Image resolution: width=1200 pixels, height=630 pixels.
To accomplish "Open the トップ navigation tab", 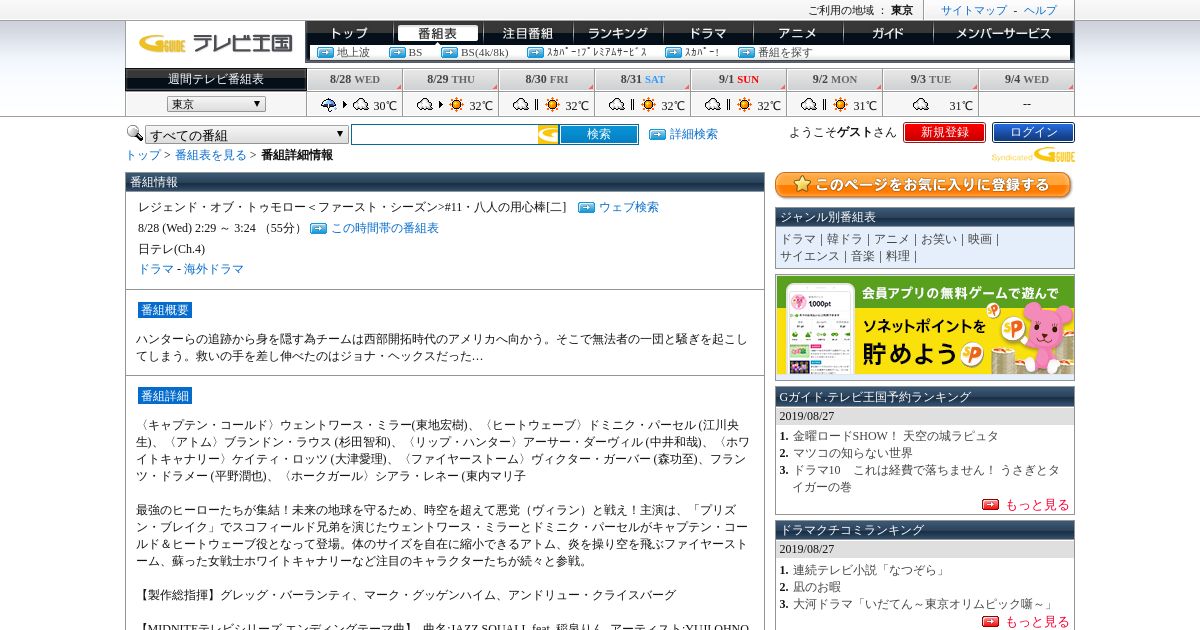I will pyautogui.click(x=348, y=33).
